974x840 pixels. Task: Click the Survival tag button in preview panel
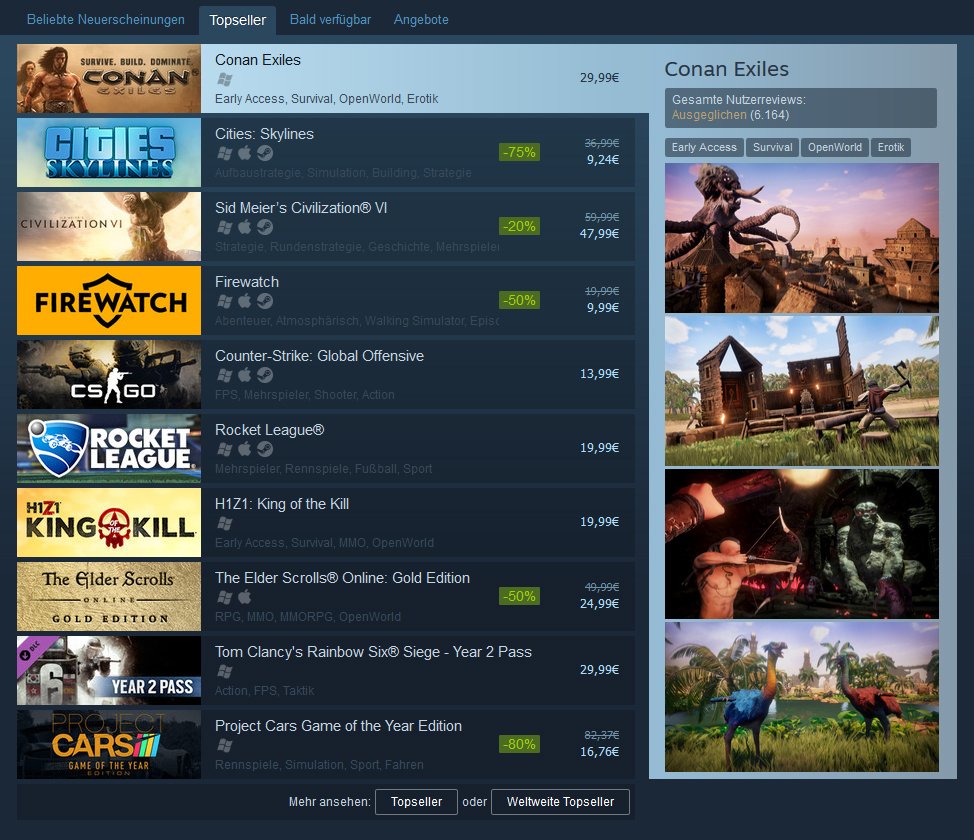(772, 147)
